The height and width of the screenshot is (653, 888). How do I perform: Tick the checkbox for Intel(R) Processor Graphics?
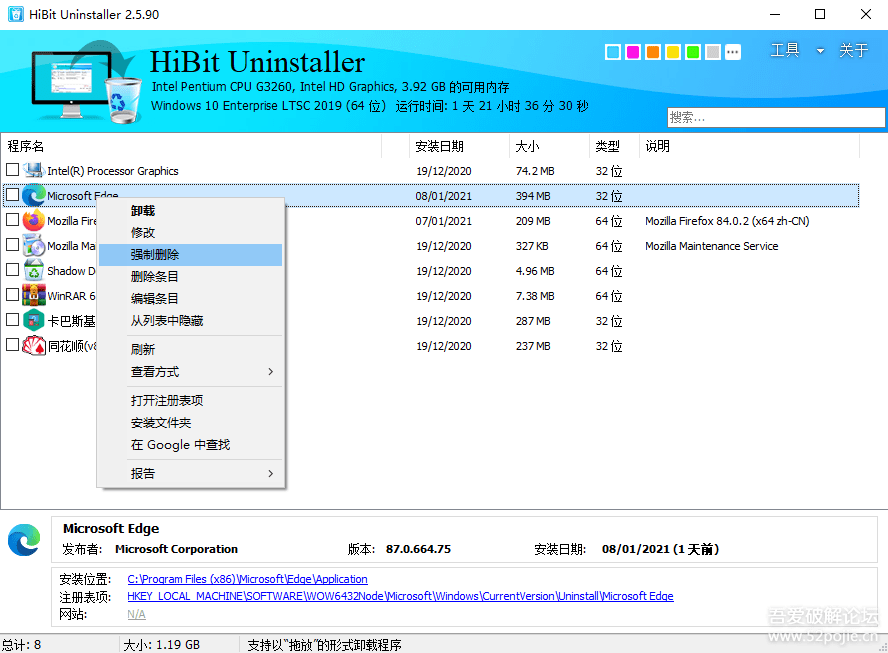(12, 170)
